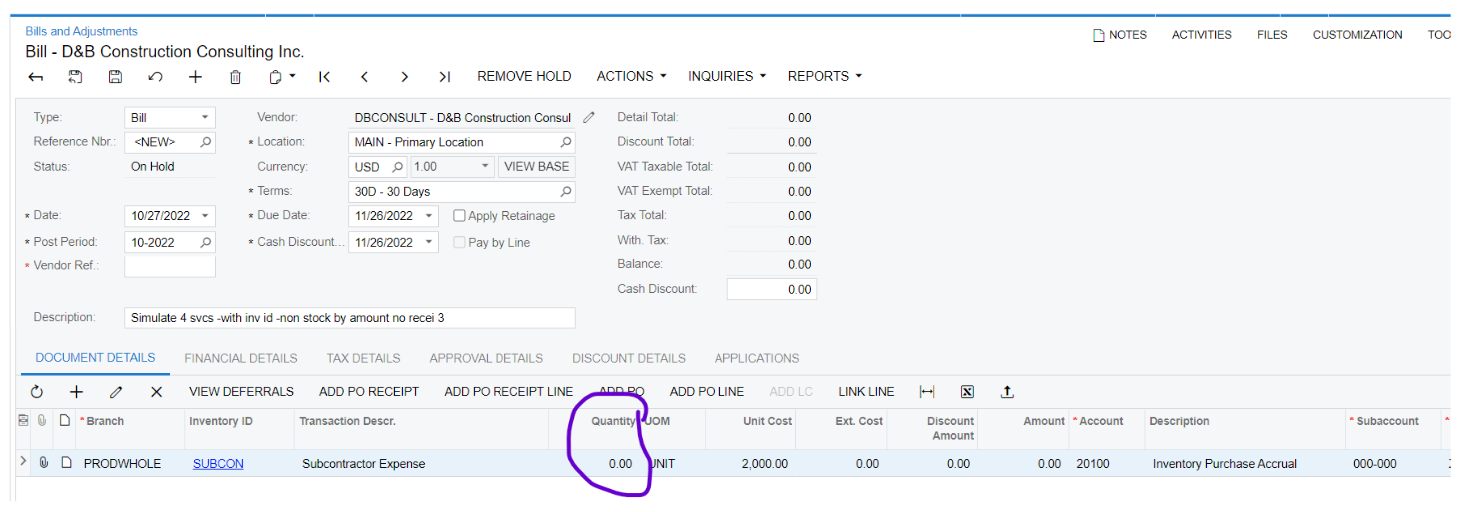Expand the REPORTS menu

tap(824, 76)
